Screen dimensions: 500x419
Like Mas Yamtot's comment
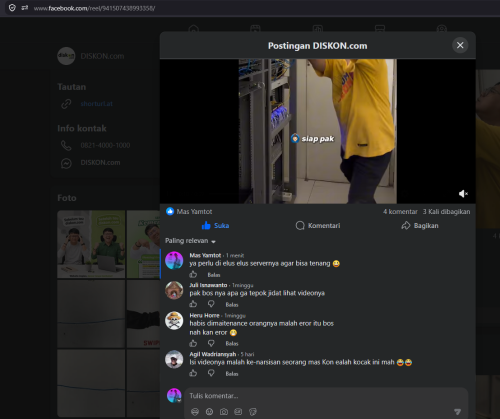click(193, 274)
